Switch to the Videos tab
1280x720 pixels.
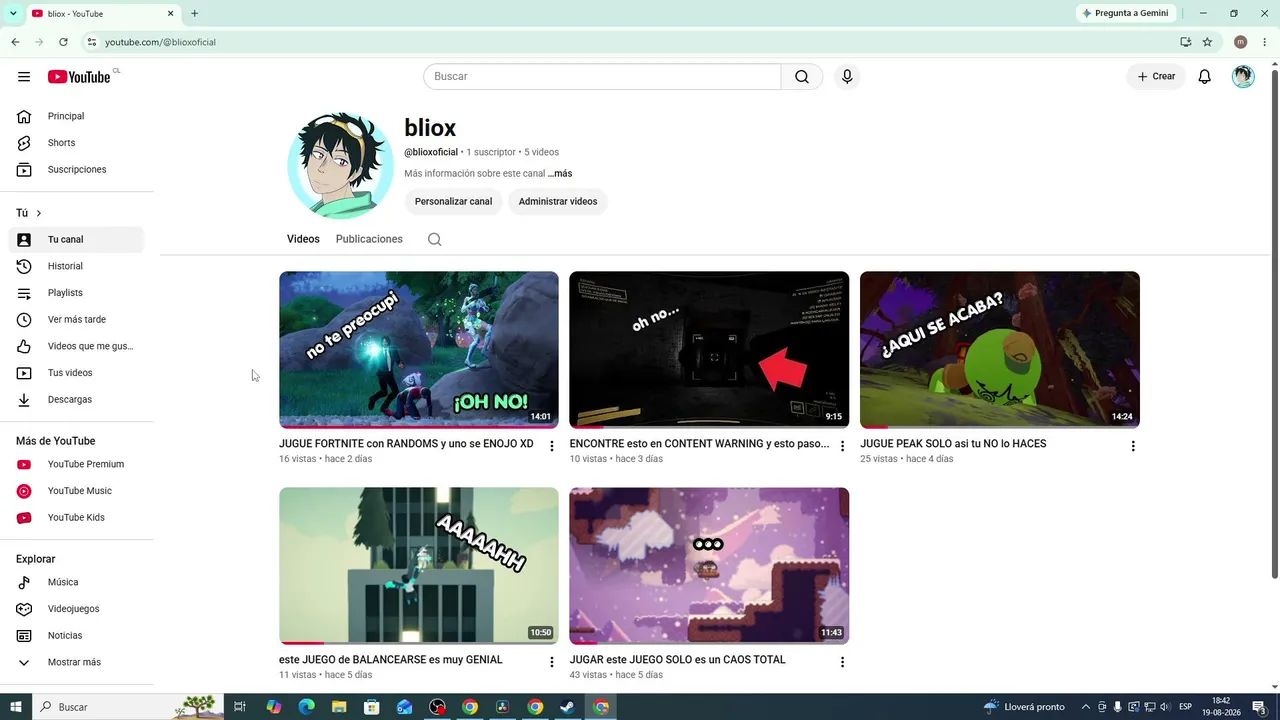303,239
